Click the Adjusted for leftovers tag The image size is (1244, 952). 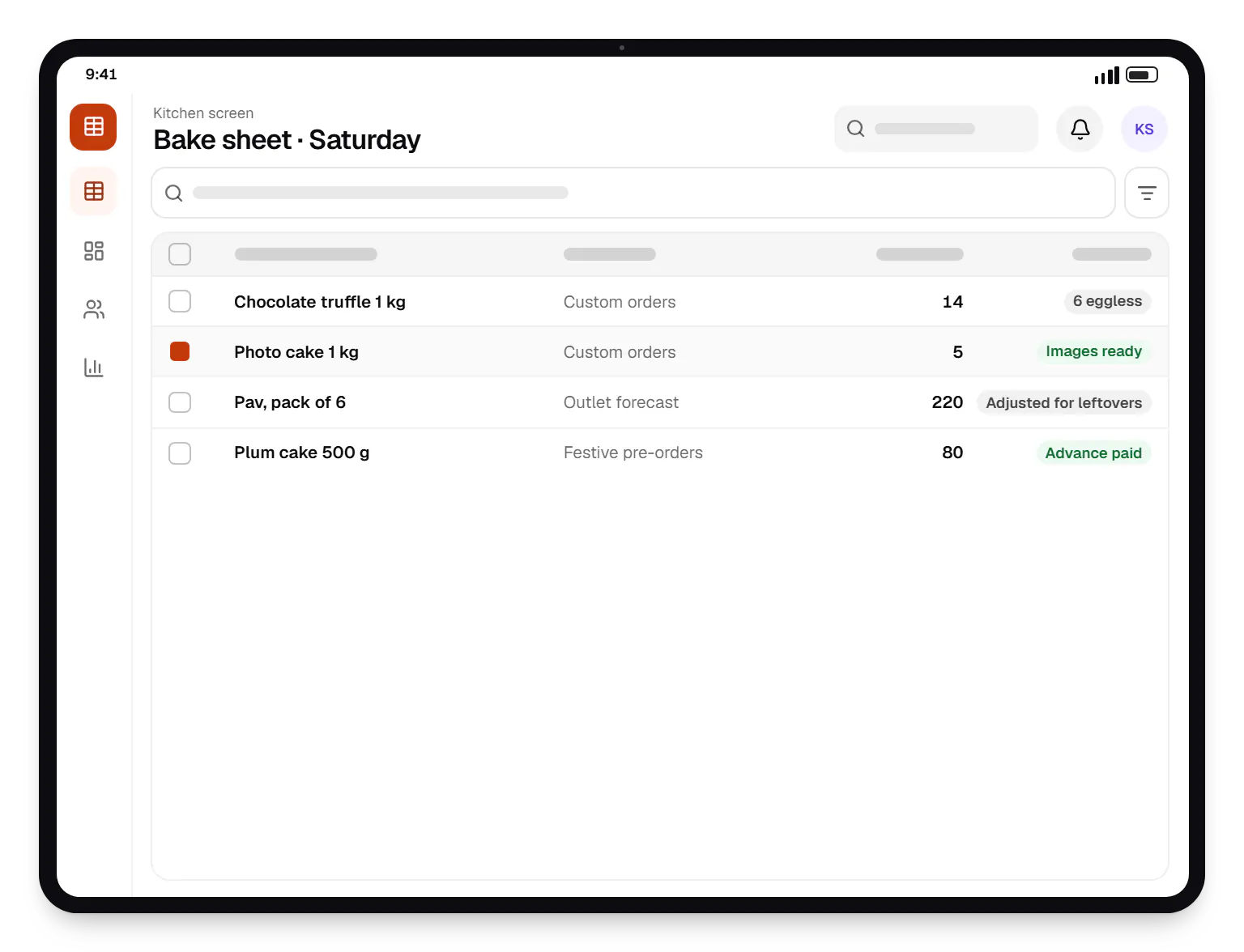[1063, 402]
